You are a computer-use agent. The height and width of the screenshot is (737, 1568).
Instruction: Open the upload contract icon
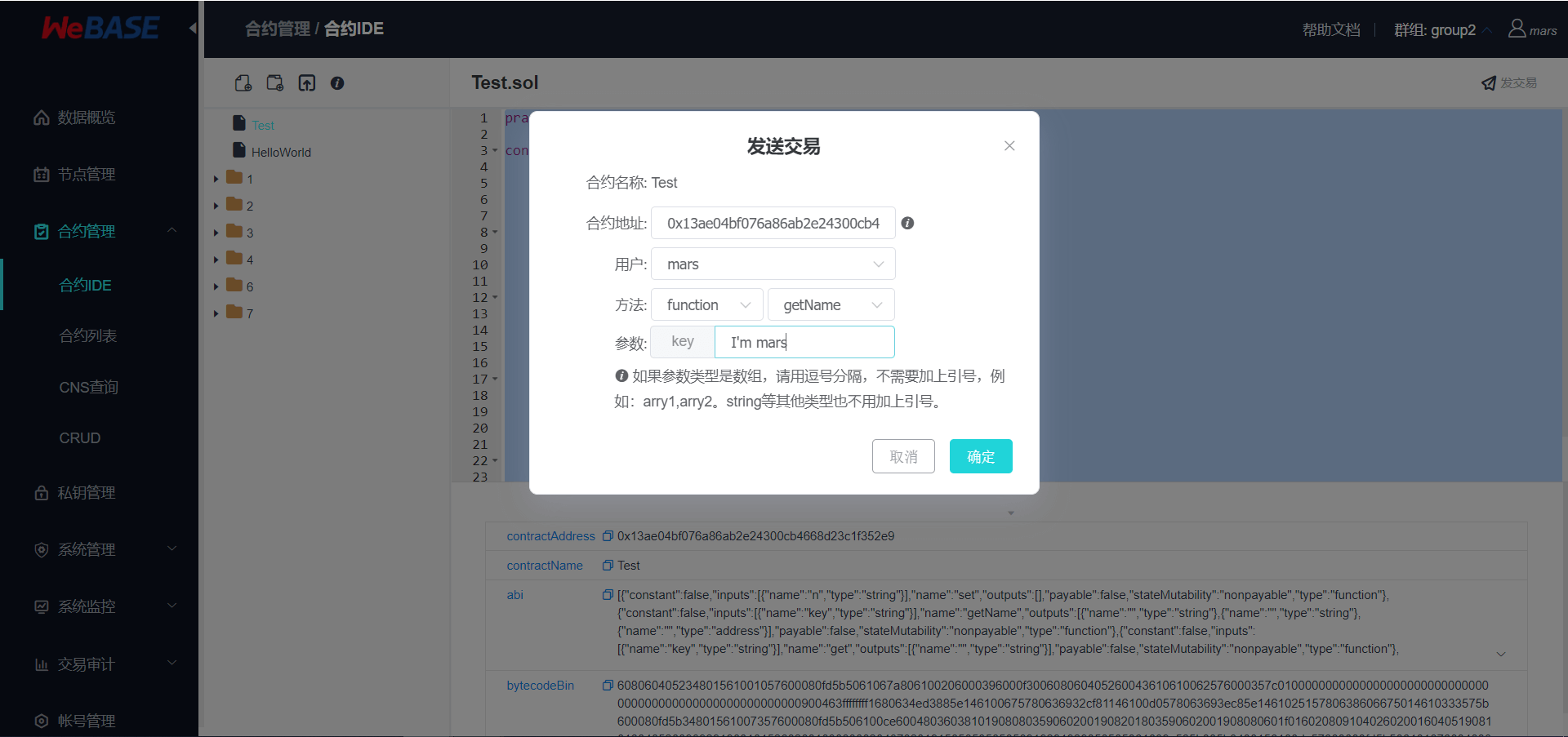tap(306, 82)
